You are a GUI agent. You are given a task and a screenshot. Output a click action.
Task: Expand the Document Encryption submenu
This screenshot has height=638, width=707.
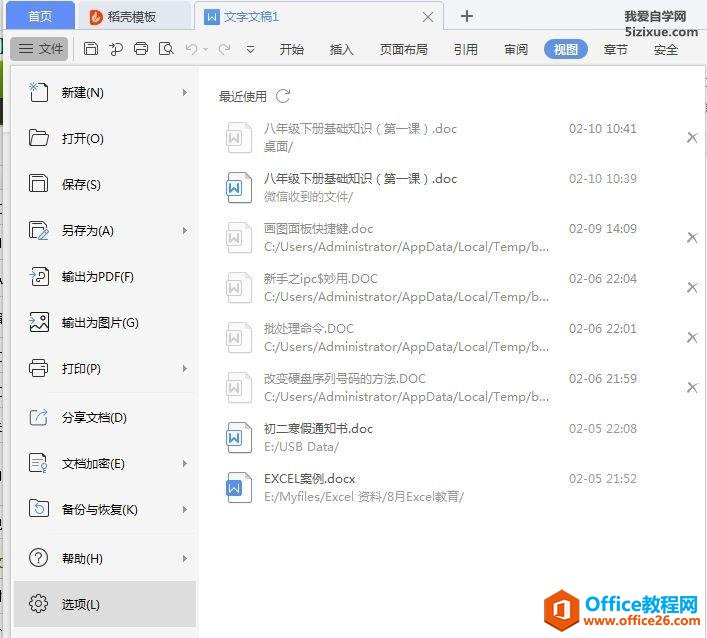pos(185,464)
